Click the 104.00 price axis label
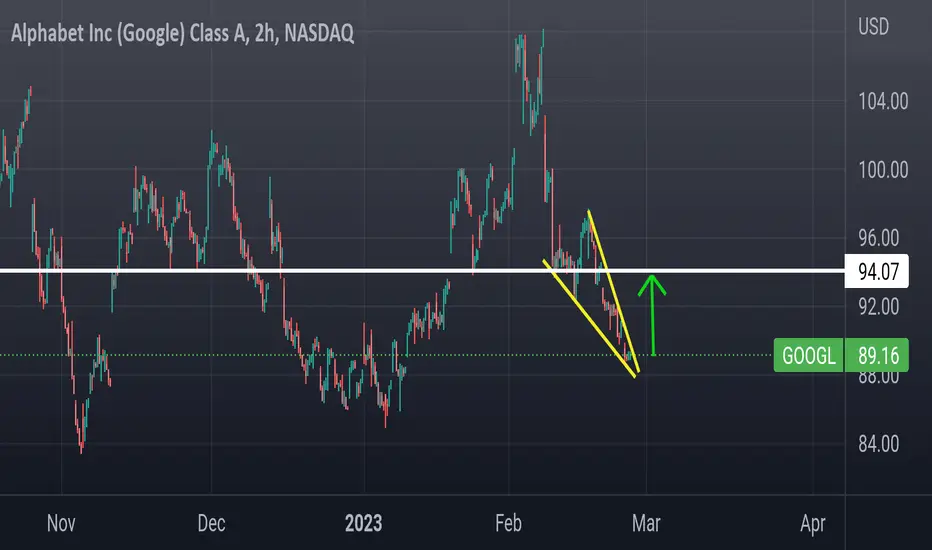Screen dimensions: 932x550 pyautogui.click(x=883, y=102)
